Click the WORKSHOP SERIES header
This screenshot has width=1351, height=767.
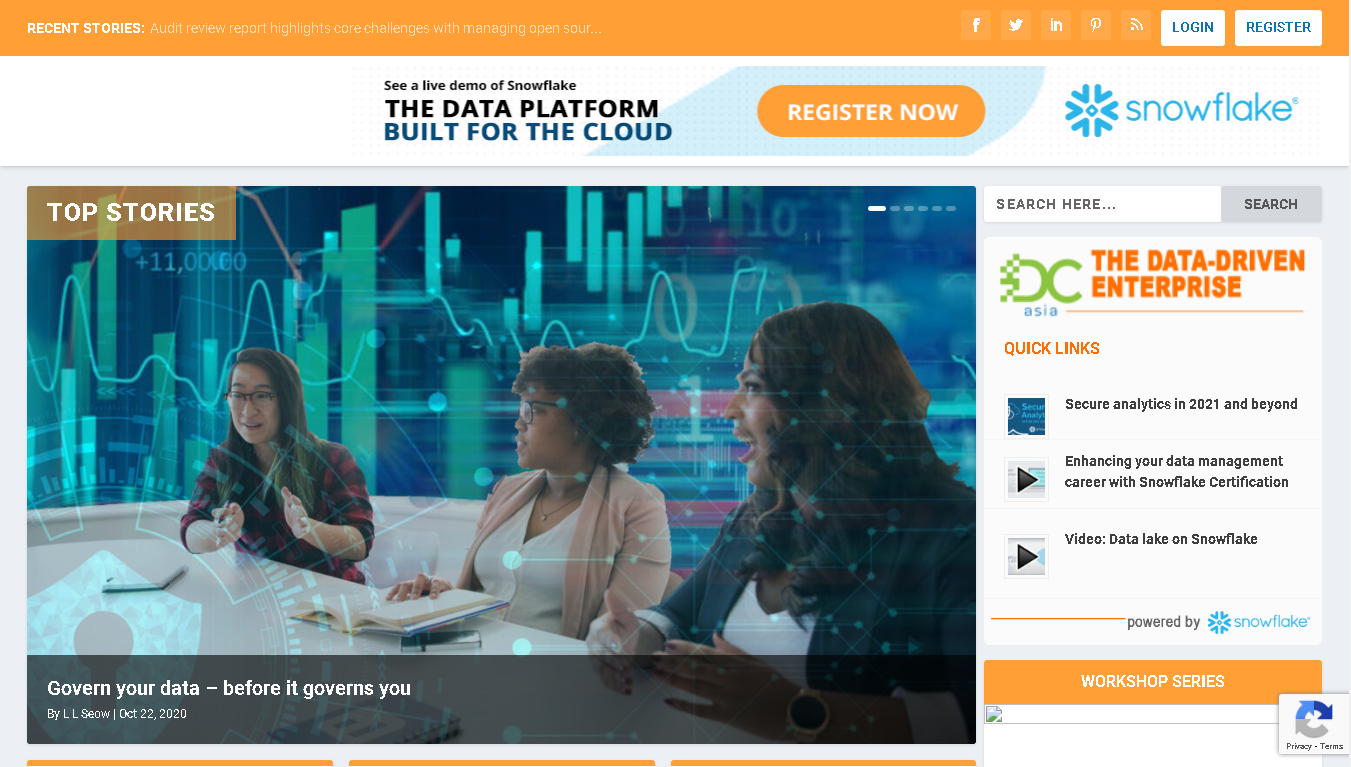(1153, 682)
